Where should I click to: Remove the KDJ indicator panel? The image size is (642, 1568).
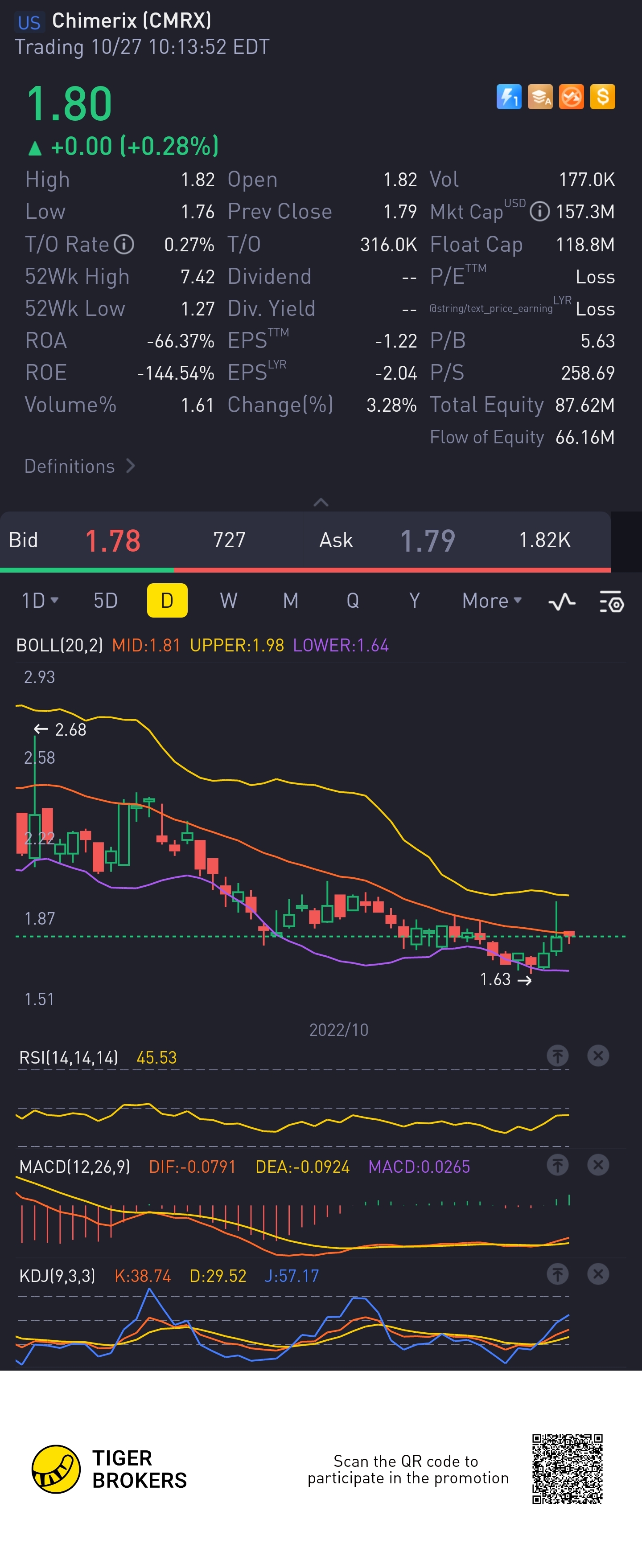(x=598, y=1274)
